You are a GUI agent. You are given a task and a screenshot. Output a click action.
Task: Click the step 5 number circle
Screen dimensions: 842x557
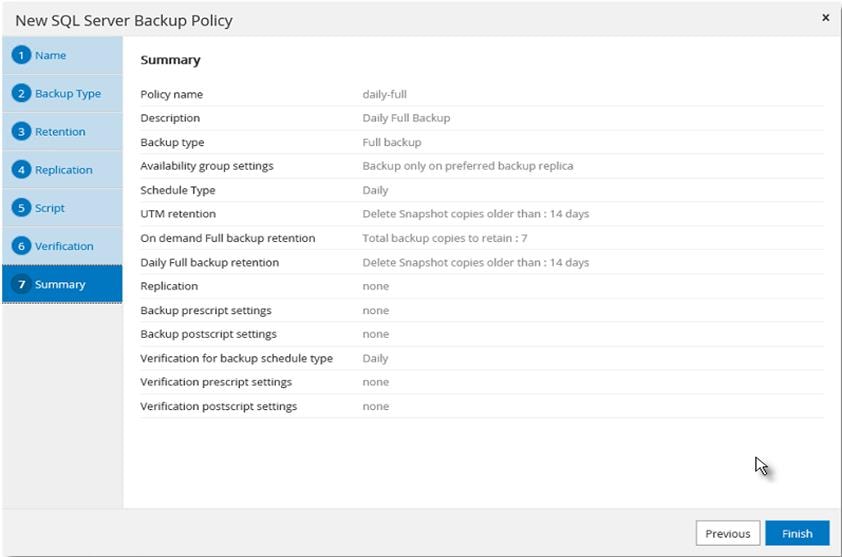coord(21,208)
